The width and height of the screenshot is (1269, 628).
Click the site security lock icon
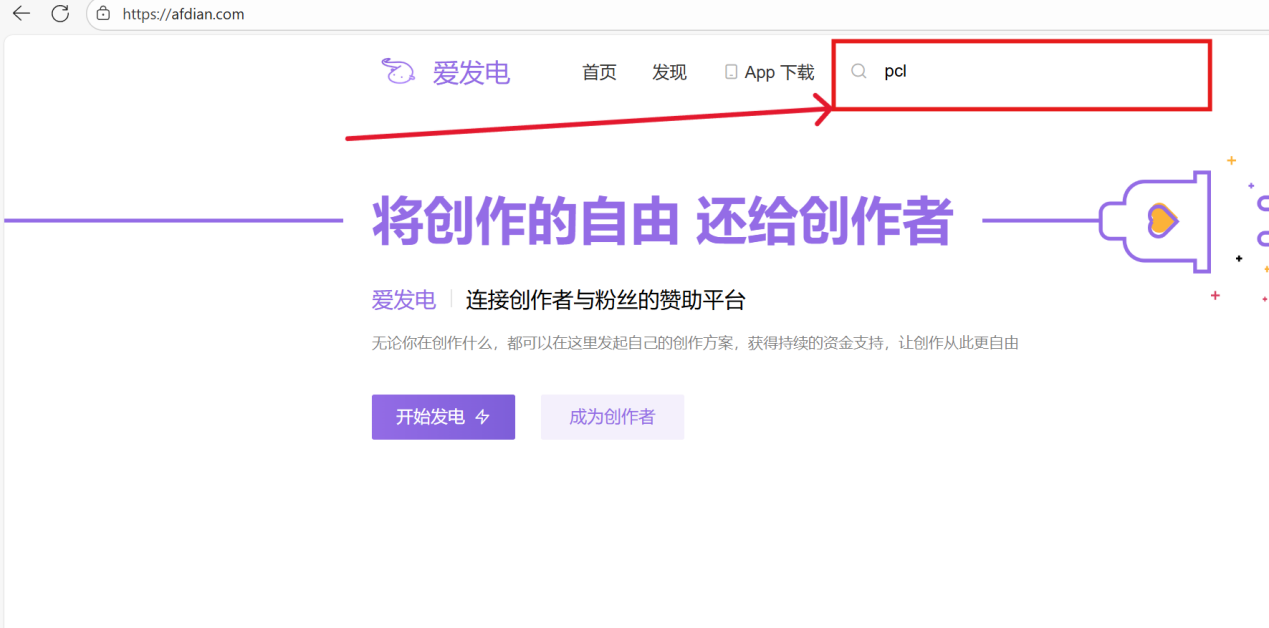click(x=103, y=14)
